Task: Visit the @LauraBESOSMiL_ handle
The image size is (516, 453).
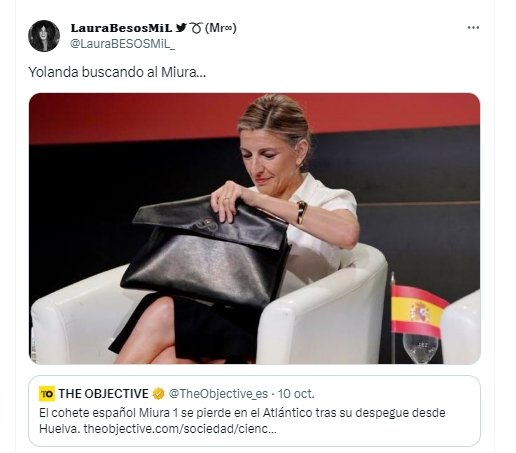Action: (122, 44)
